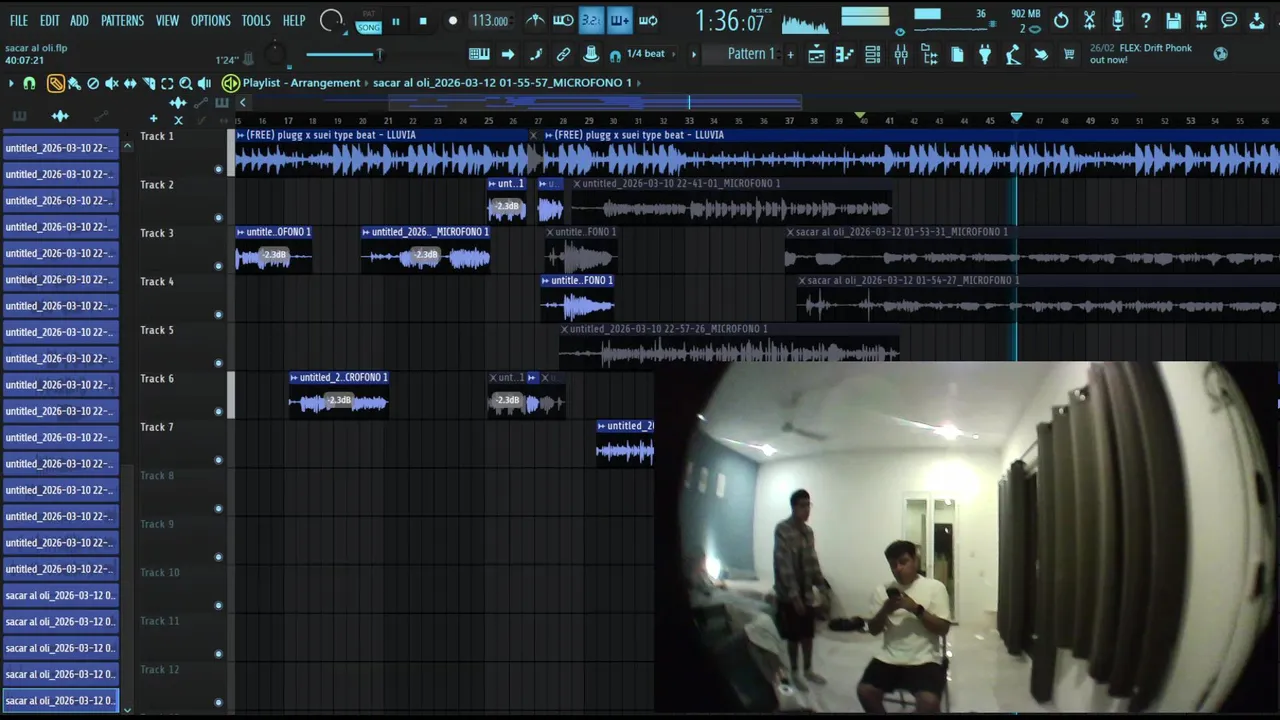This screenshot has height=720, width=1280.
Task: Toggle loop recording
Action: click(x=648, y=20)
